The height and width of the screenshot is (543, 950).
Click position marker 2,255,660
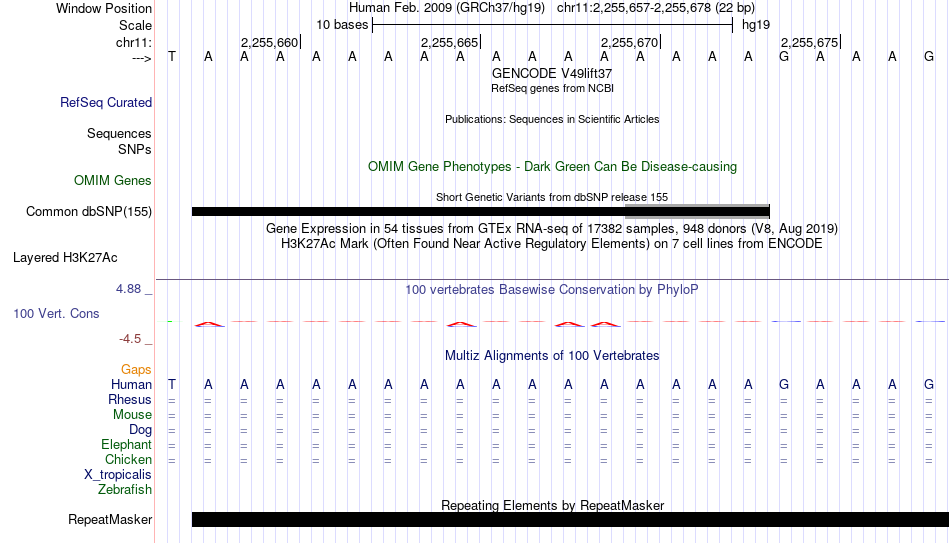click(270, 42)
